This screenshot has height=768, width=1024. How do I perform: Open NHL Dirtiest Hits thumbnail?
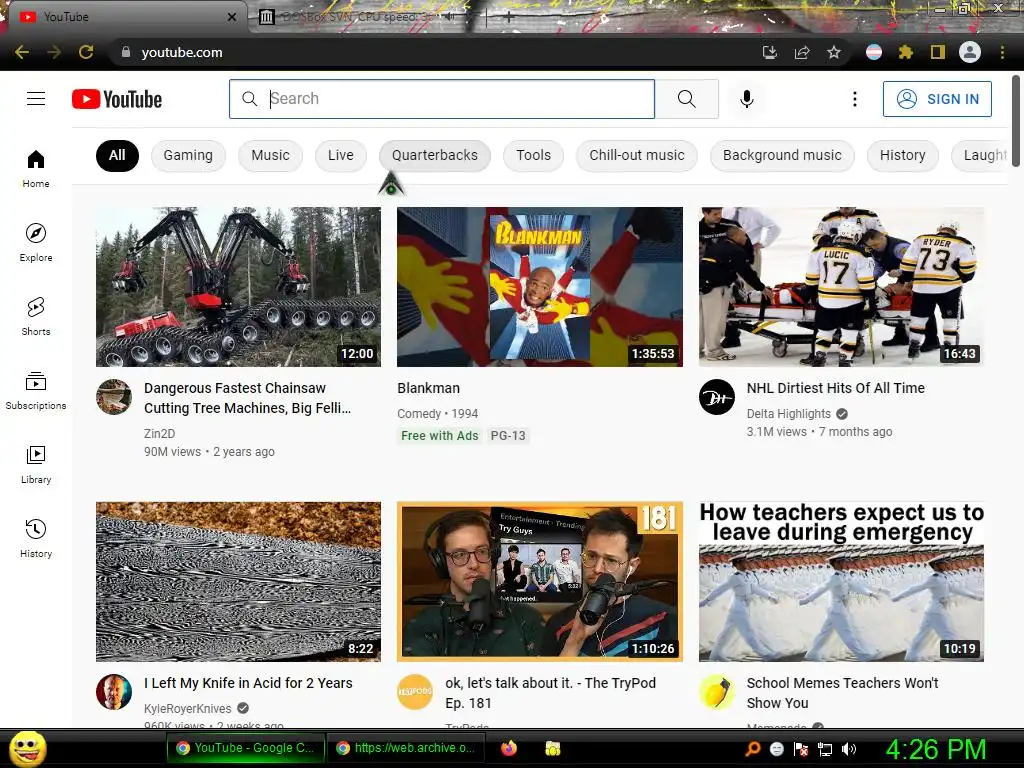click(841, 287)
